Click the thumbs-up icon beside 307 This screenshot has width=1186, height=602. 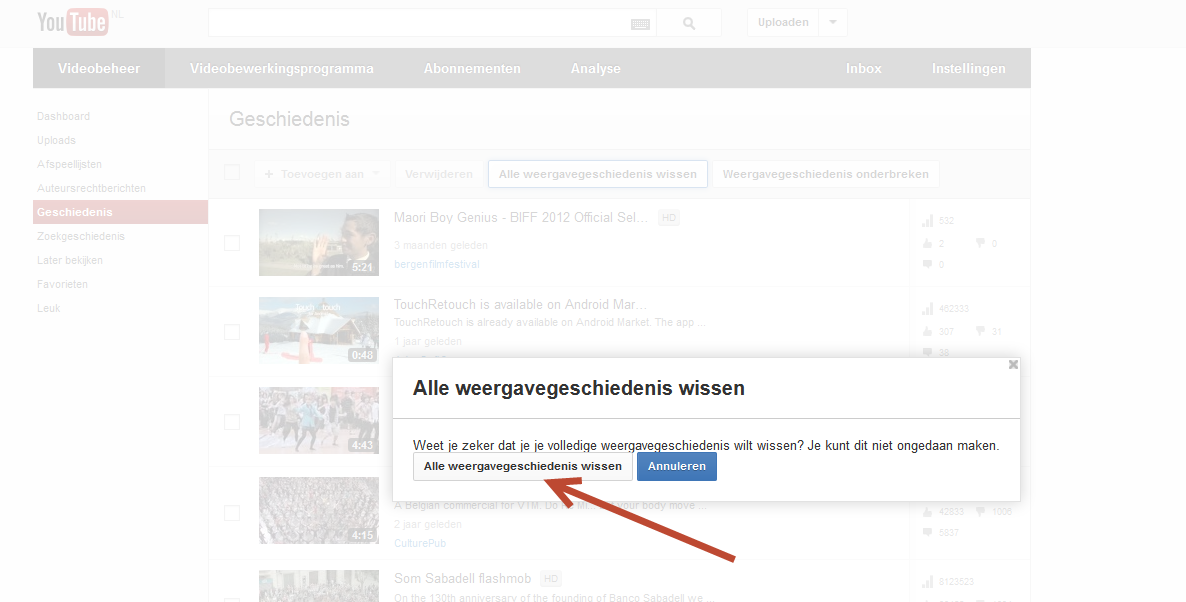click(927, 331)
